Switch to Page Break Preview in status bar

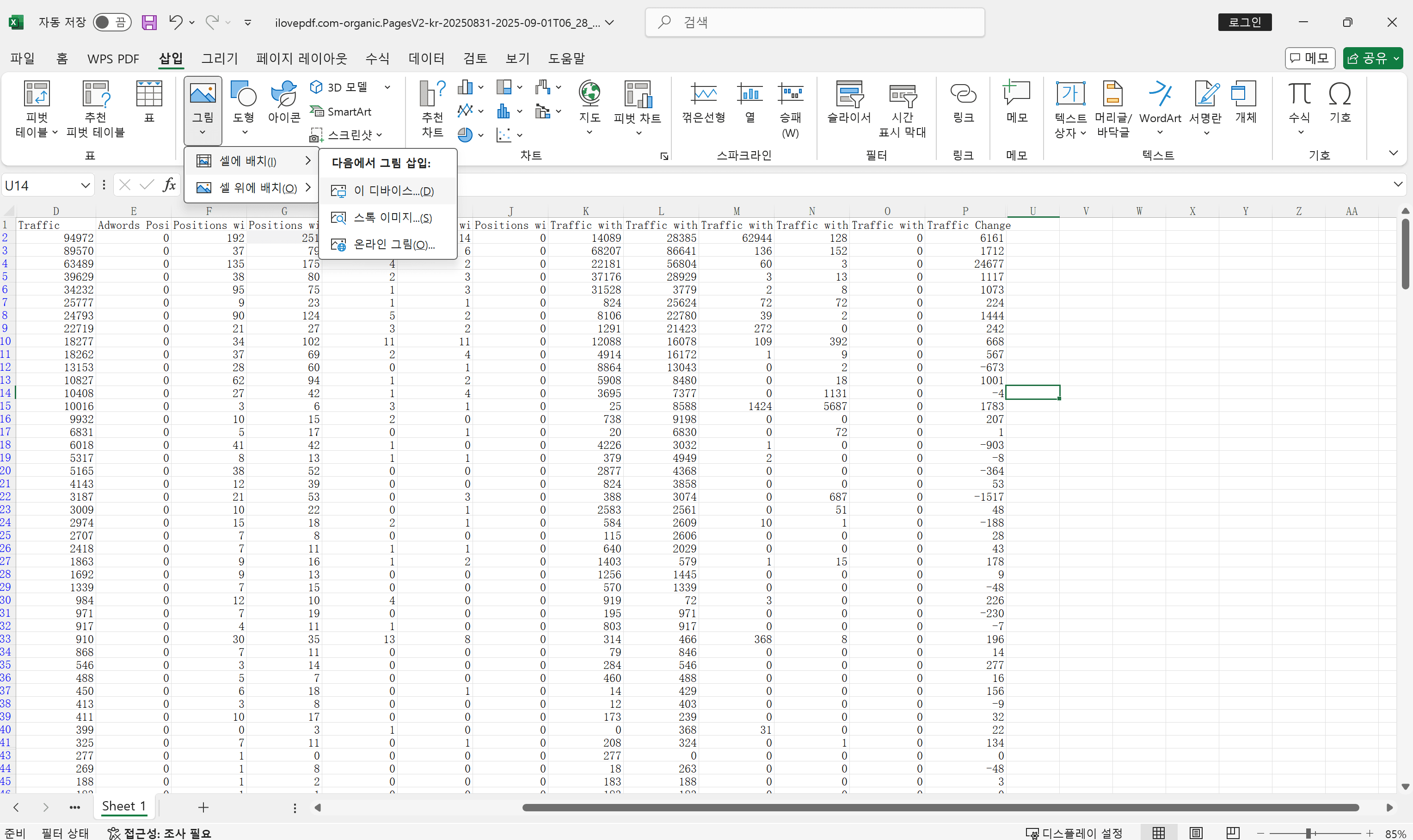[1232, 833]
